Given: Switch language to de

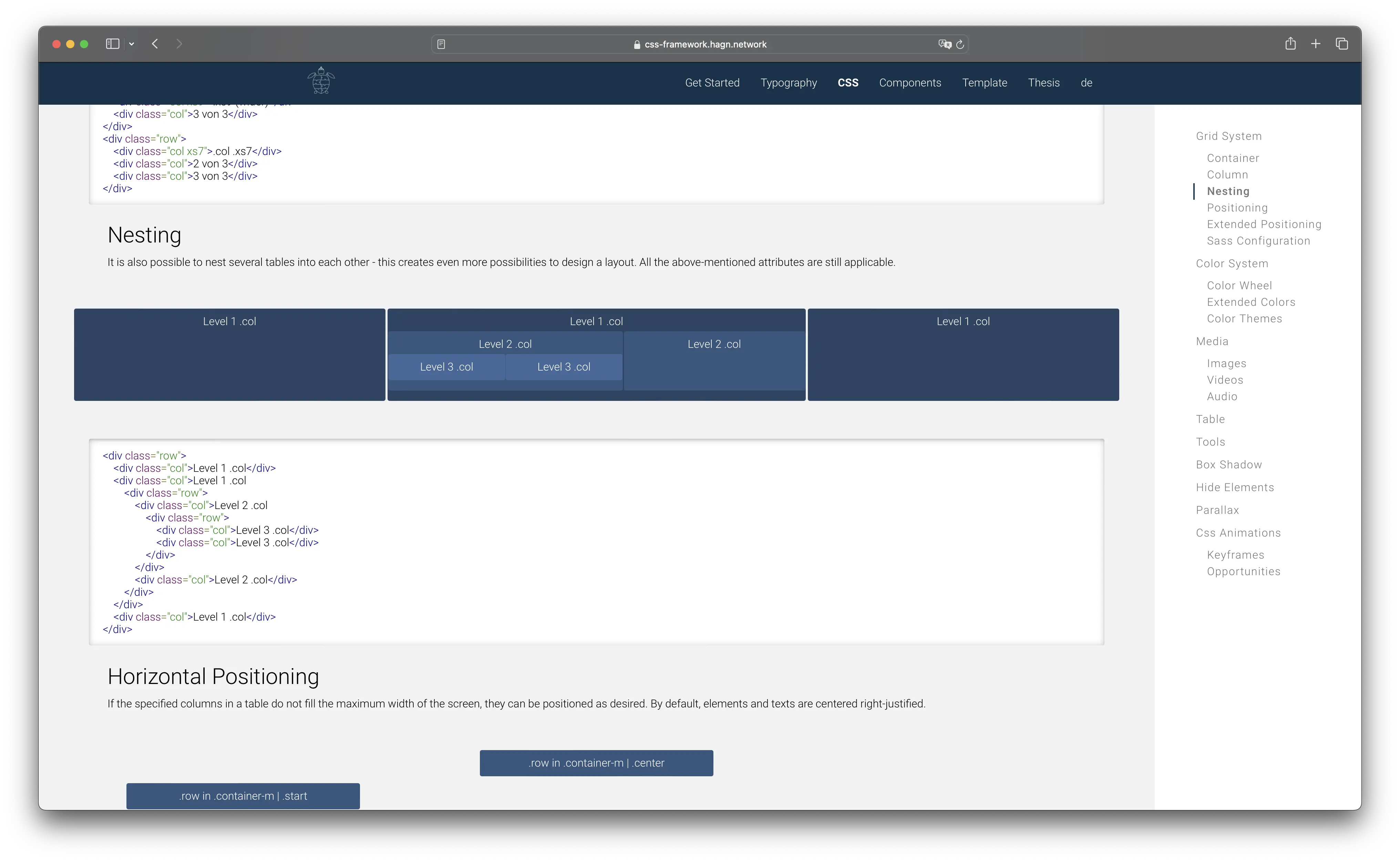Looking at the screenshot, I should (1086, 83).
